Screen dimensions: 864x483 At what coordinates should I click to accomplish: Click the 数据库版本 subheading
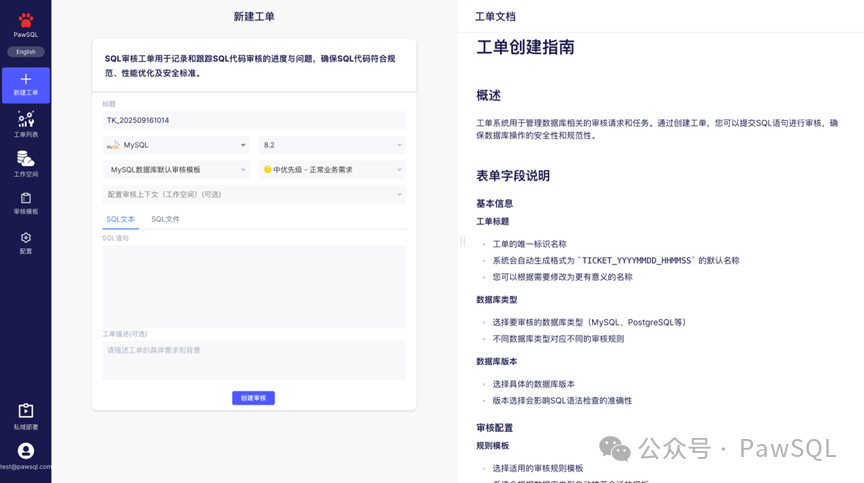pyautogui.click(x=496, y=361)
